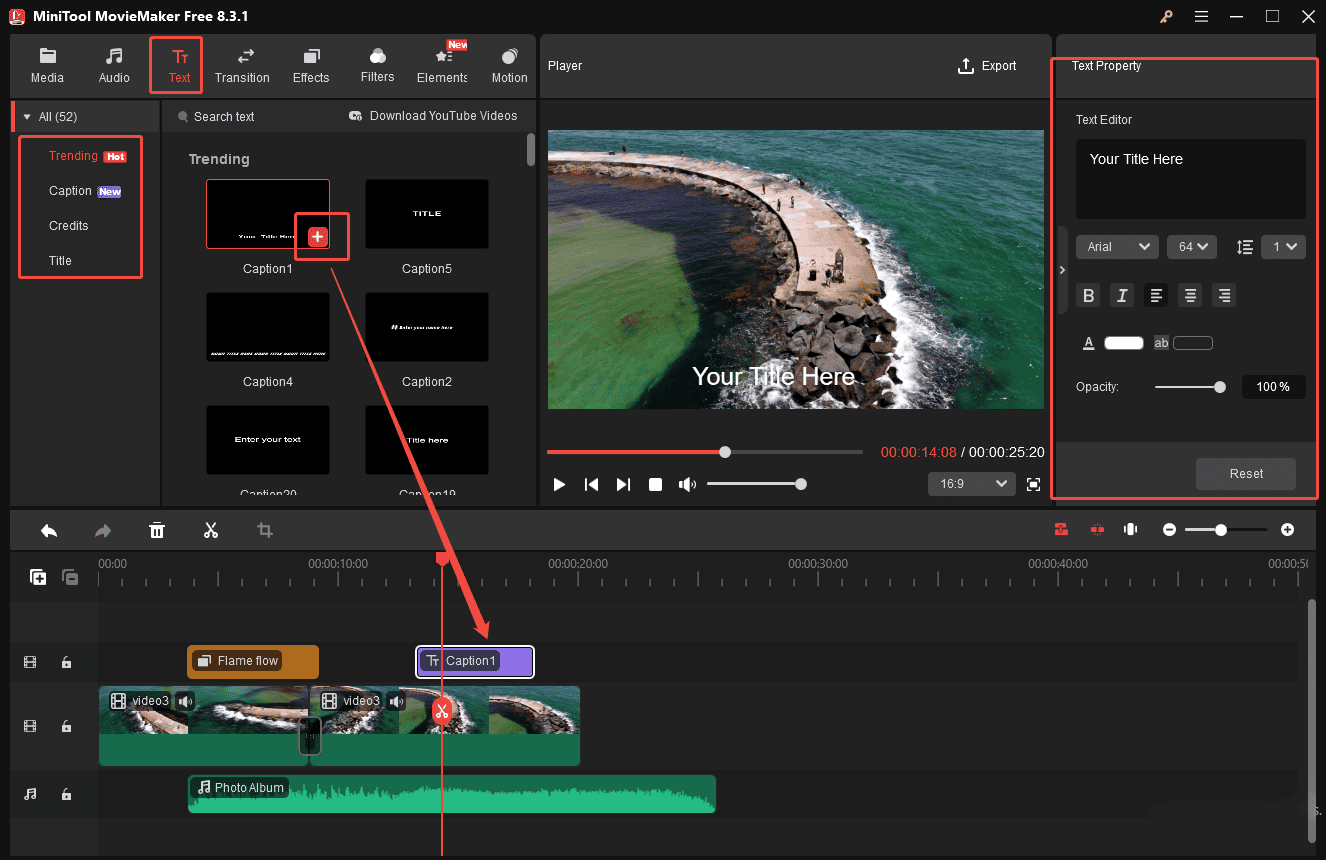The width and height of the screenshot is (1326, 860).
Task: Toggle bold formatting in Text Property
Action: pos(1088,295)
